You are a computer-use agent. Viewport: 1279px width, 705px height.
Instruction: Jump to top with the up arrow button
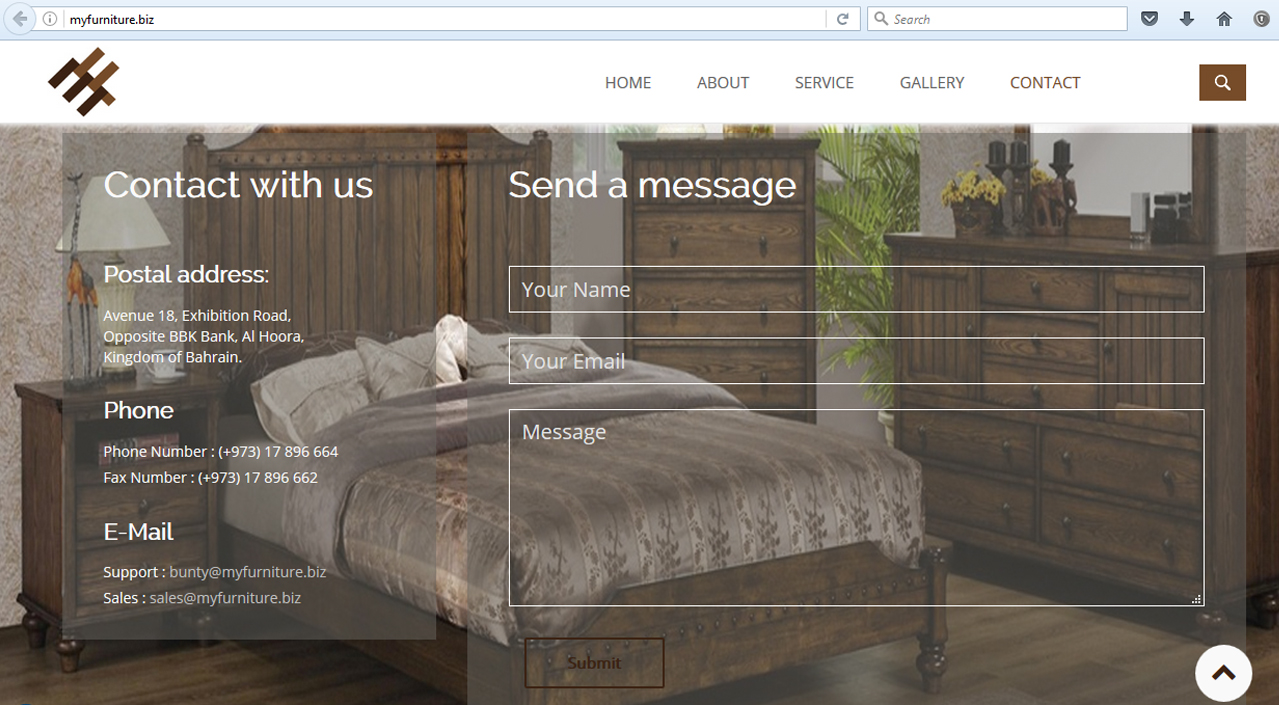click(x=1223, y=673)
